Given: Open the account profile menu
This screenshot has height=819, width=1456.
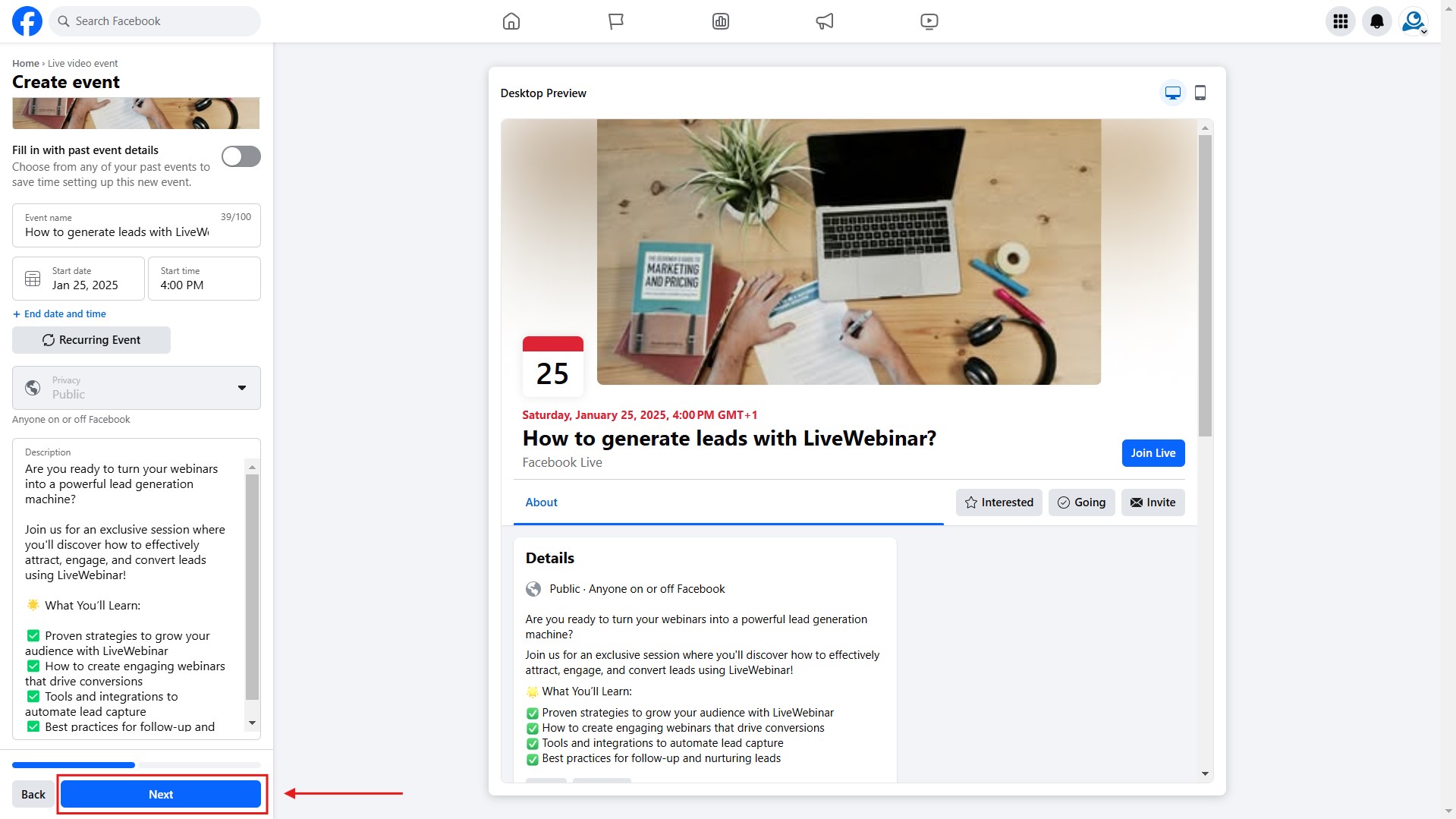Looking at the screenshot, I should 1413,21.
